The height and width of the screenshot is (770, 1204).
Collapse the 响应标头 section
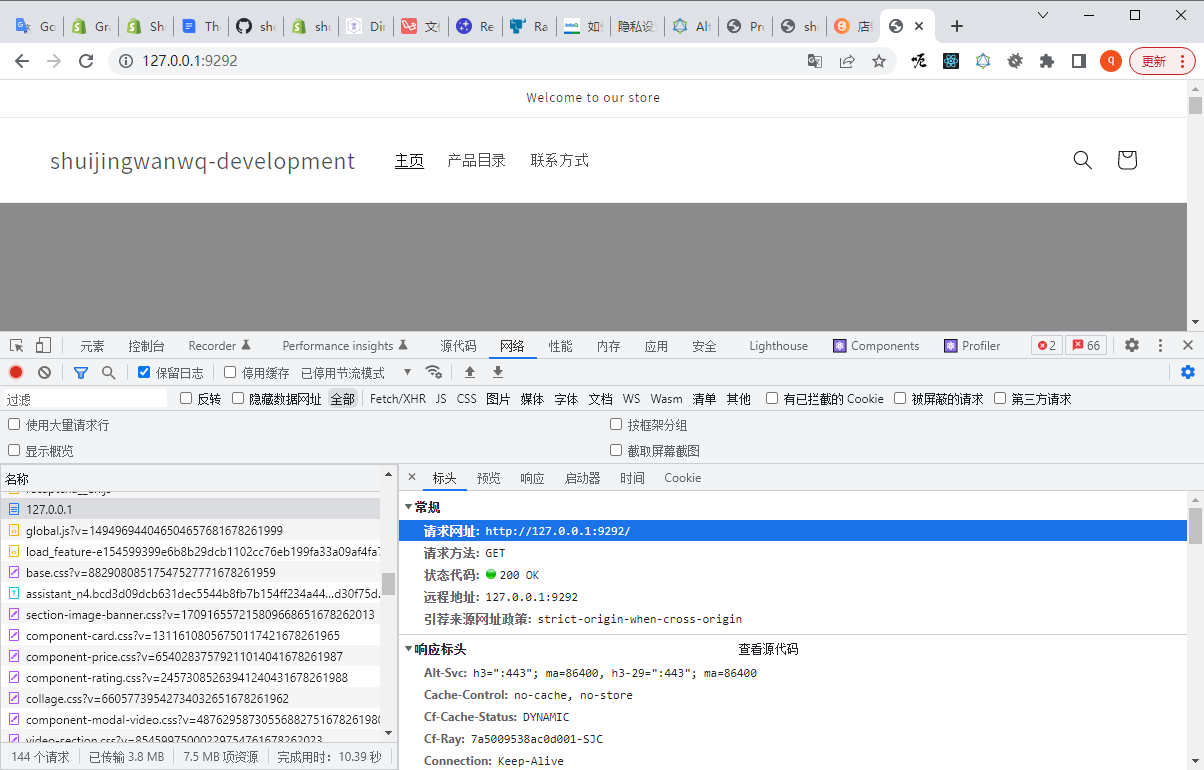pos(408,649)
